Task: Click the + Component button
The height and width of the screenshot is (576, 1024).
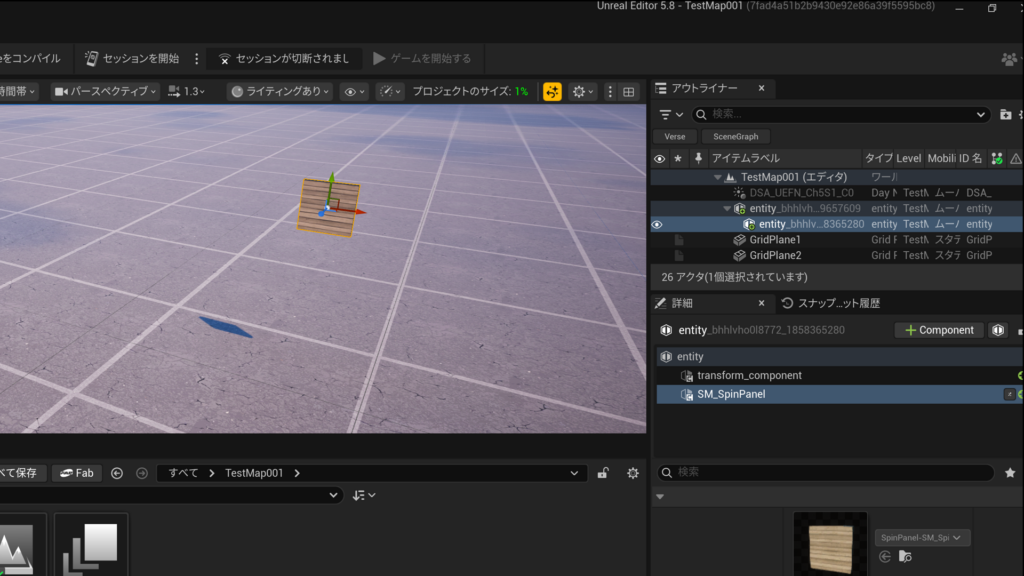Action: 938,330
